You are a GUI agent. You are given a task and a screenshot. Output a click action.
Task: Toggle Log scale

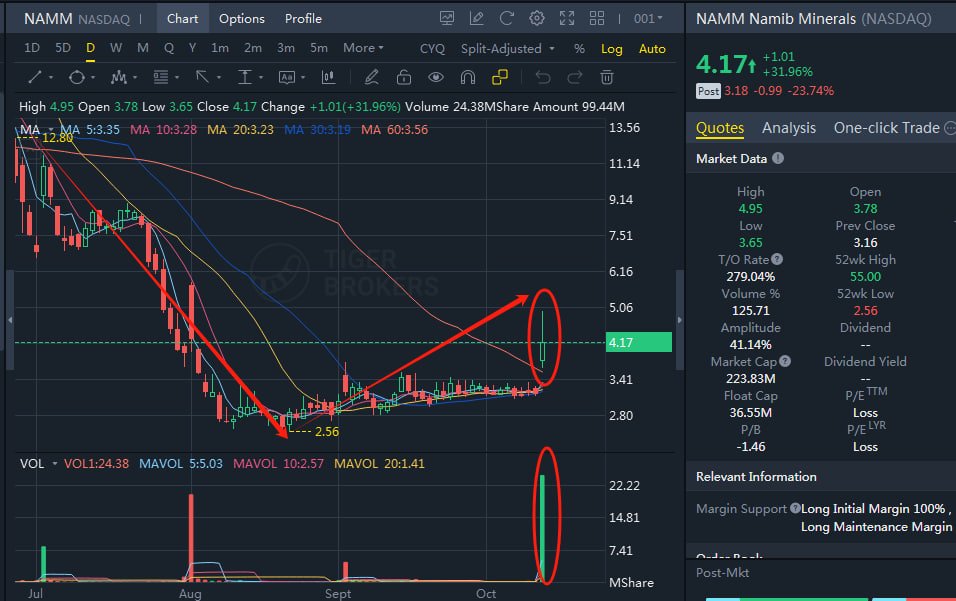pyautogui.click(x=612, y=49)
